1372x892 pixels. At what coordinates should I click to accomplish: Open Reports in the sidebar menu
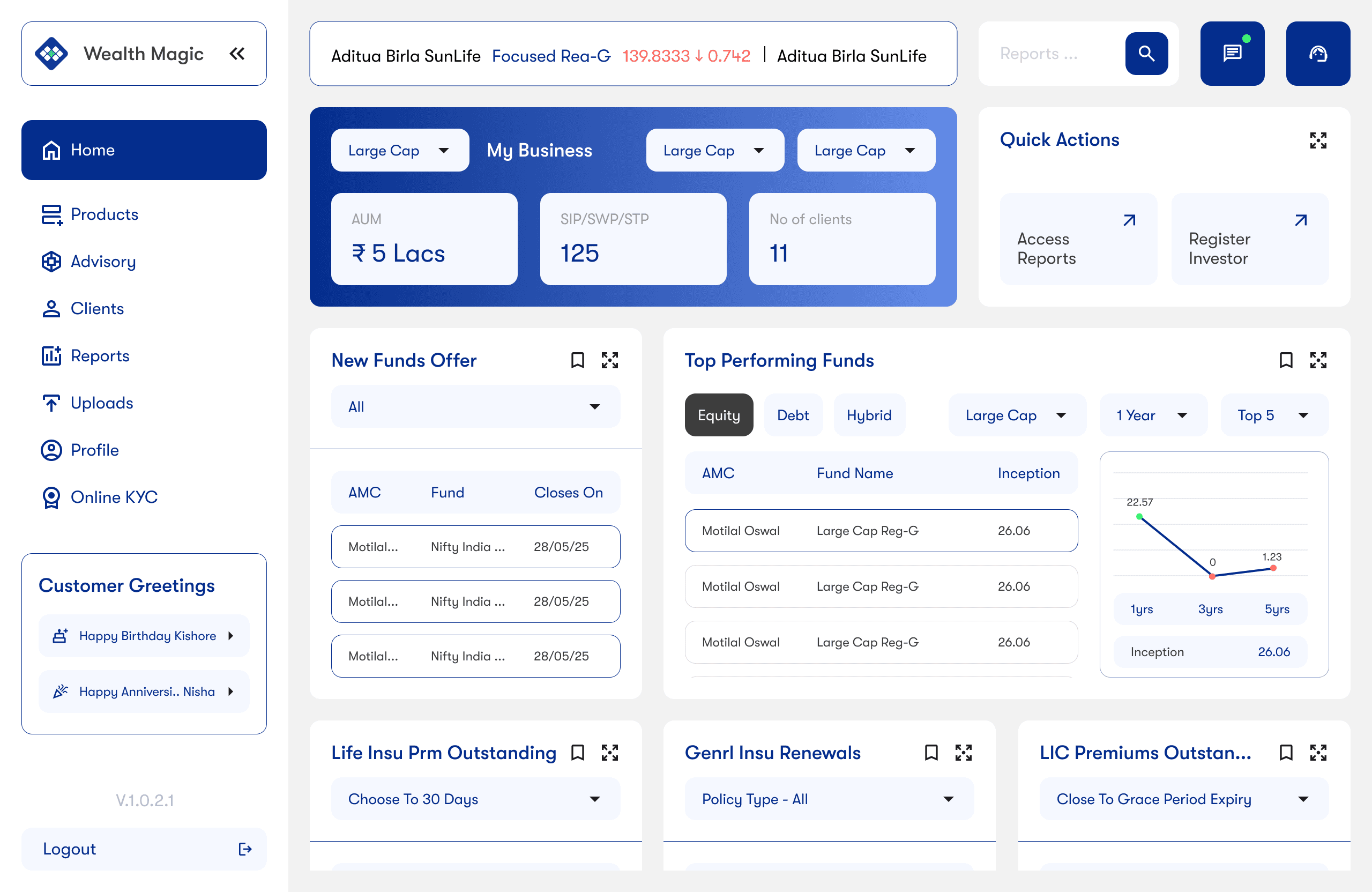click(x=100, y=356)
